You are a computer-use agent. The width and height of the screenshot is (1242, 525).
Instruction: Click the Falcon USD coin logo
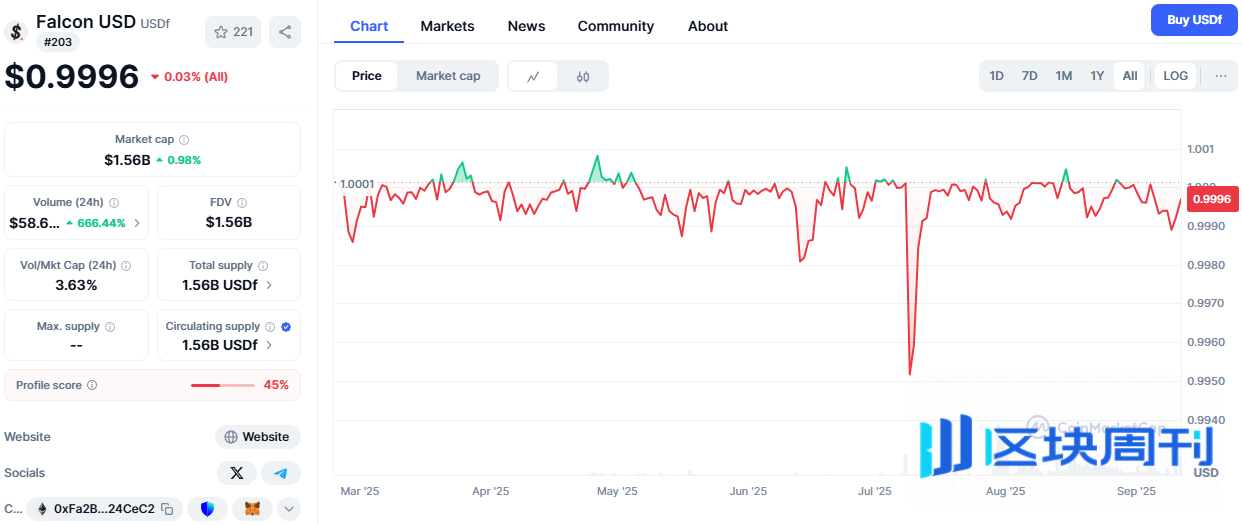point(16,31)
